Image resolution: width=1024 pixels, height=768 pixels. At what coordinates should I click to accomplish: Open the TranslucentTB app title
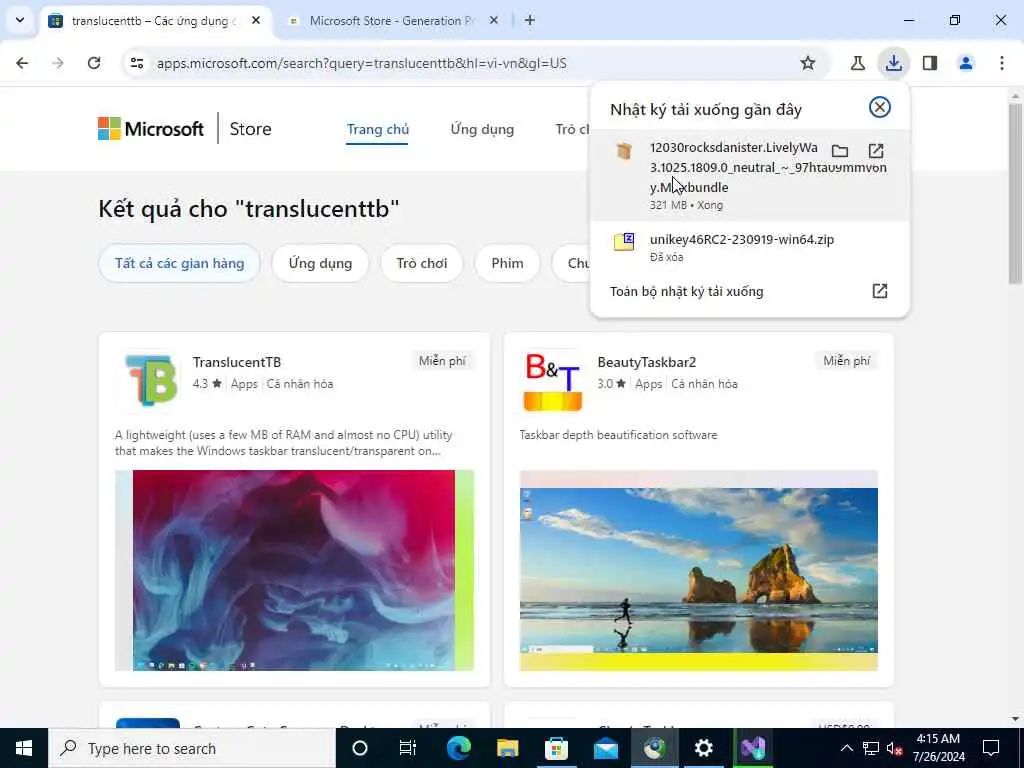(x=236, y=362)
